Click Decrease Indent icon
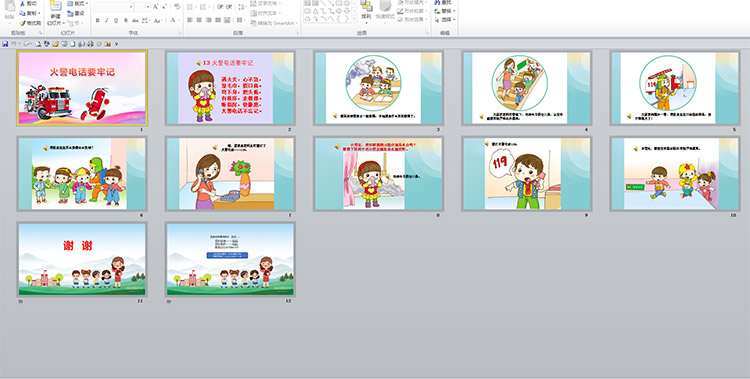The width and height of the screenshot is (750, 379). point(220,7)
